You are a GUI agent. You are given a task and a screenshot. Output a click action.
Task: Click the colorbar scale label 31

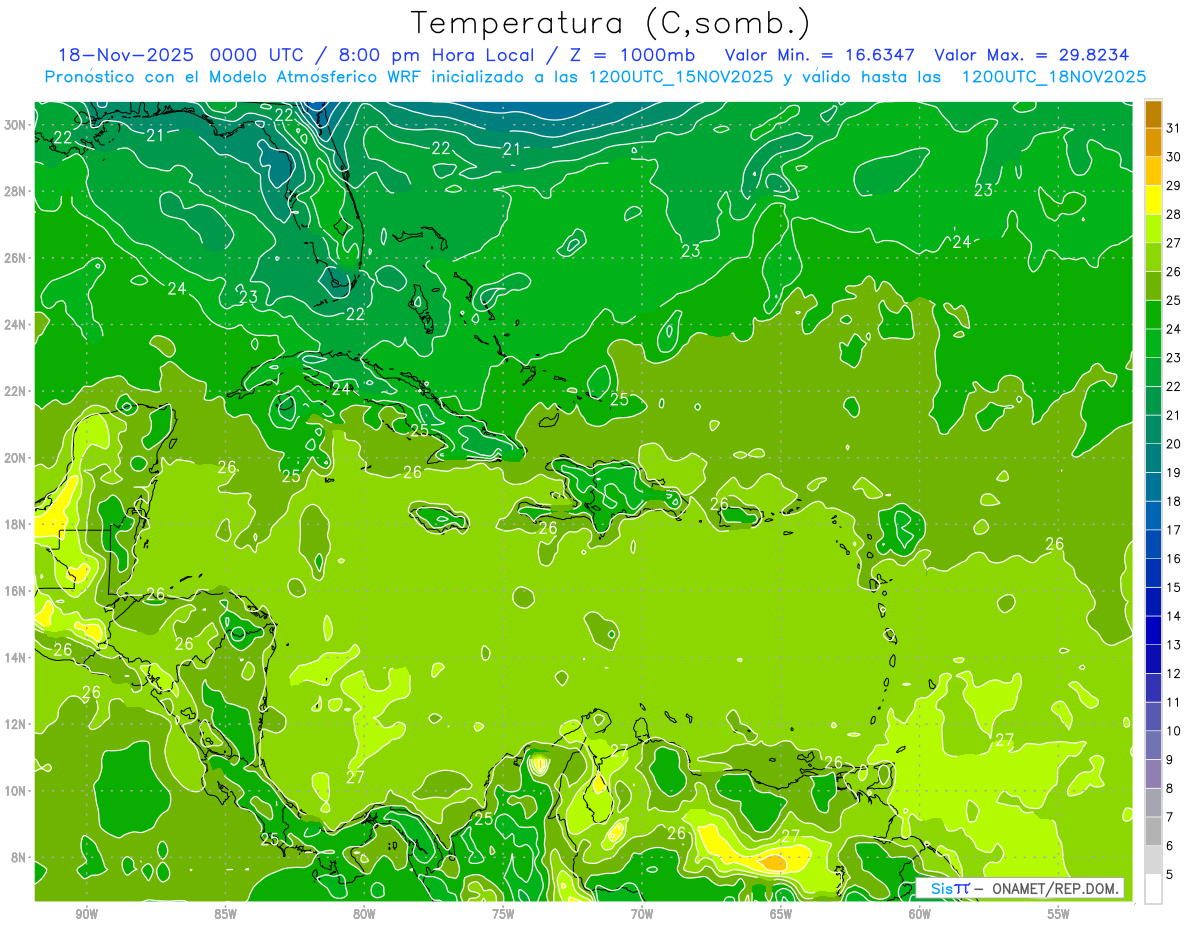[1174, 127]
